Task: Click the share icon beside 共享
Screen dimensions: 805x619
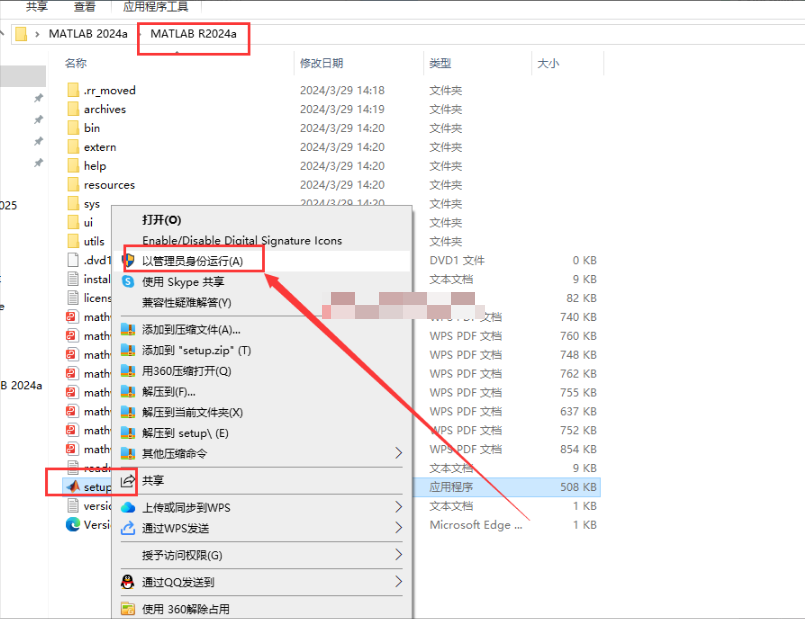Action: [x=127, y=480]
